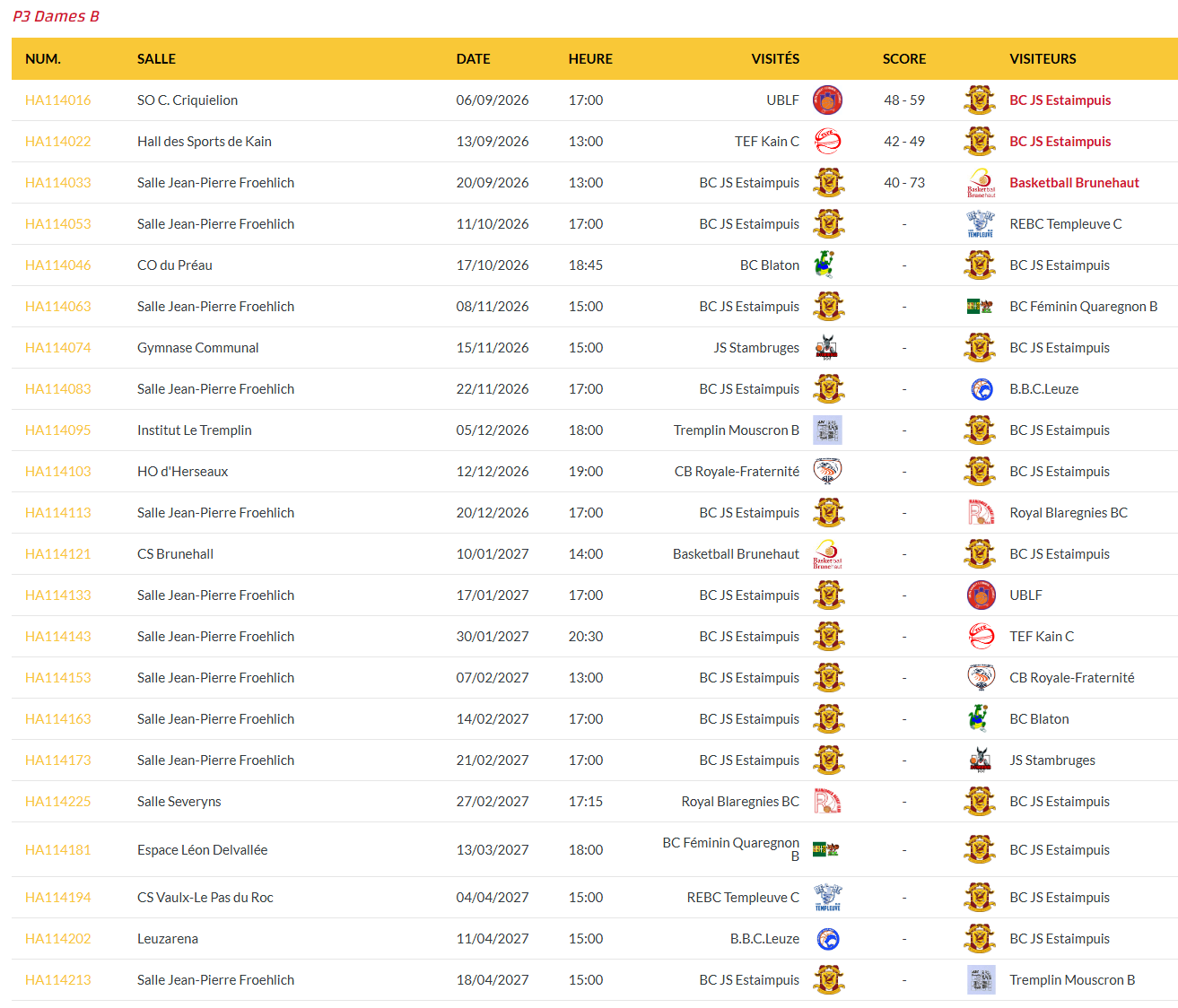The width and height of the screenshot is (1178, 1008).
Task: Click the B.B.C.Leuze logo in the HA114083 row
Action: click(x=981, y=389)
